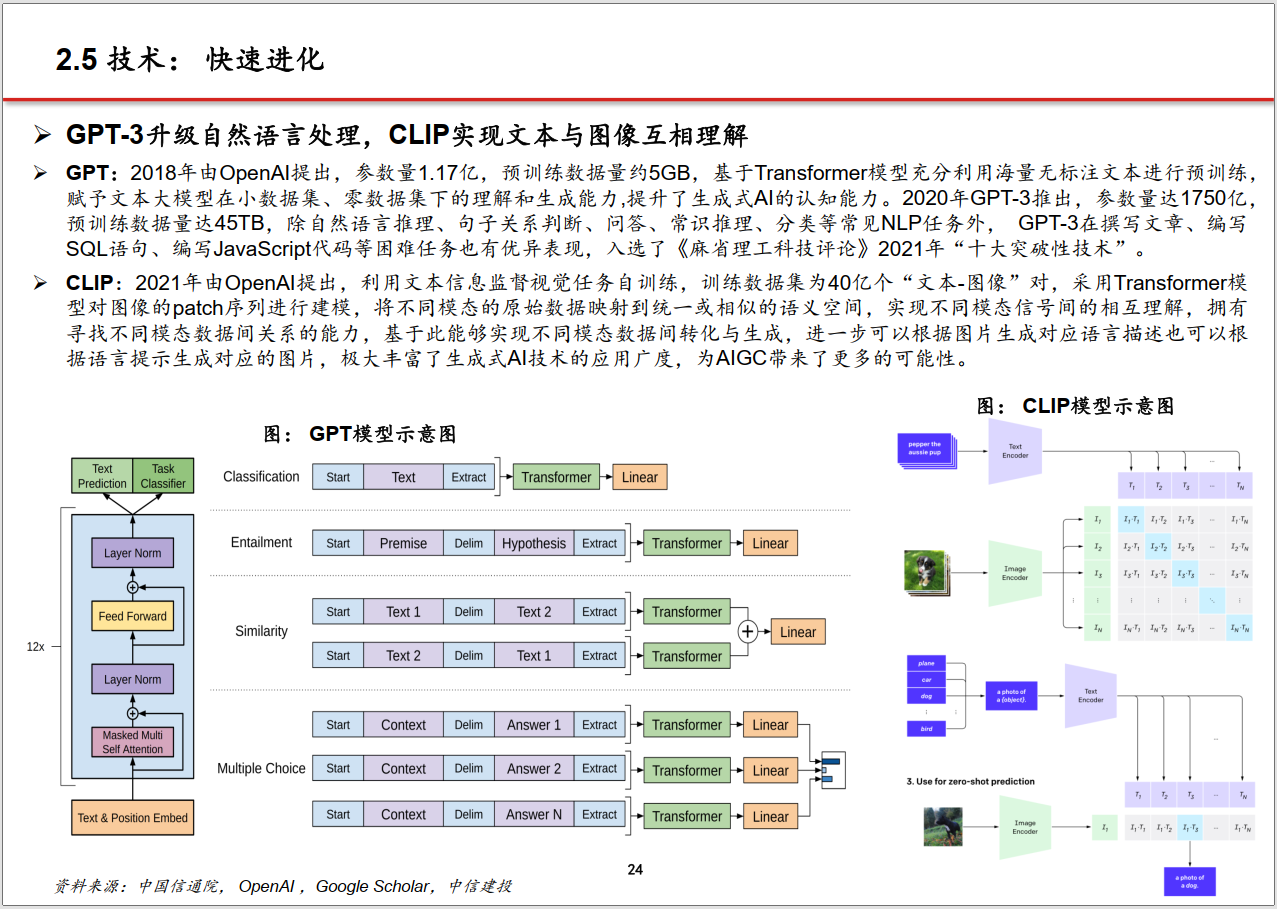Click the 'Answer 2' token box
Screen dimensions: 1277x909
click(534, 769)
